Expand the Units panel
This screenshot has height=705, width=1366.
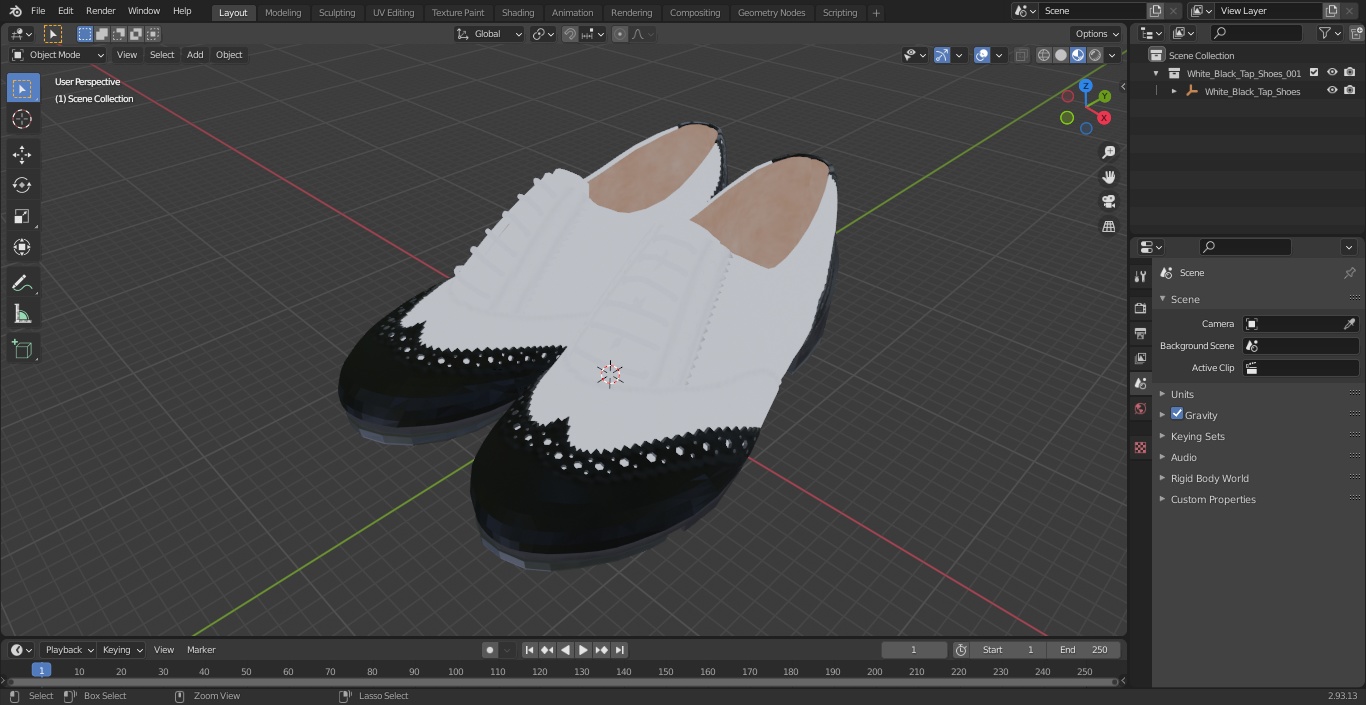tap(1182, 394)
